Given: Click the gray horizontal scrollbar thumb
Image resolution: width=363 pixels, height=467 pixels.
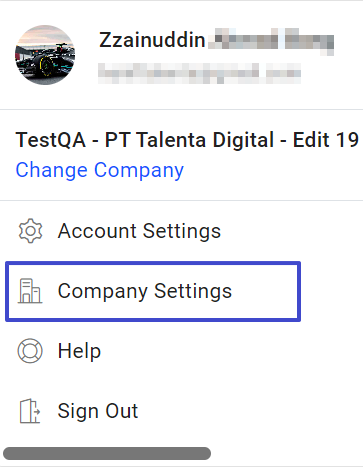Looking at the screenshot, I should click(107, 453).
